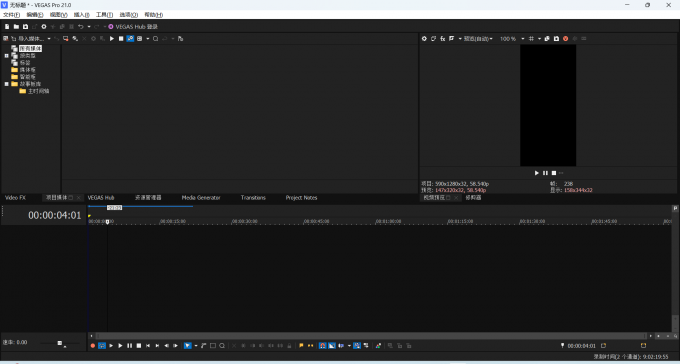Open preview Project Video Properties gear icon
This screenshot has height=364, width=680.
coord(424,39)
